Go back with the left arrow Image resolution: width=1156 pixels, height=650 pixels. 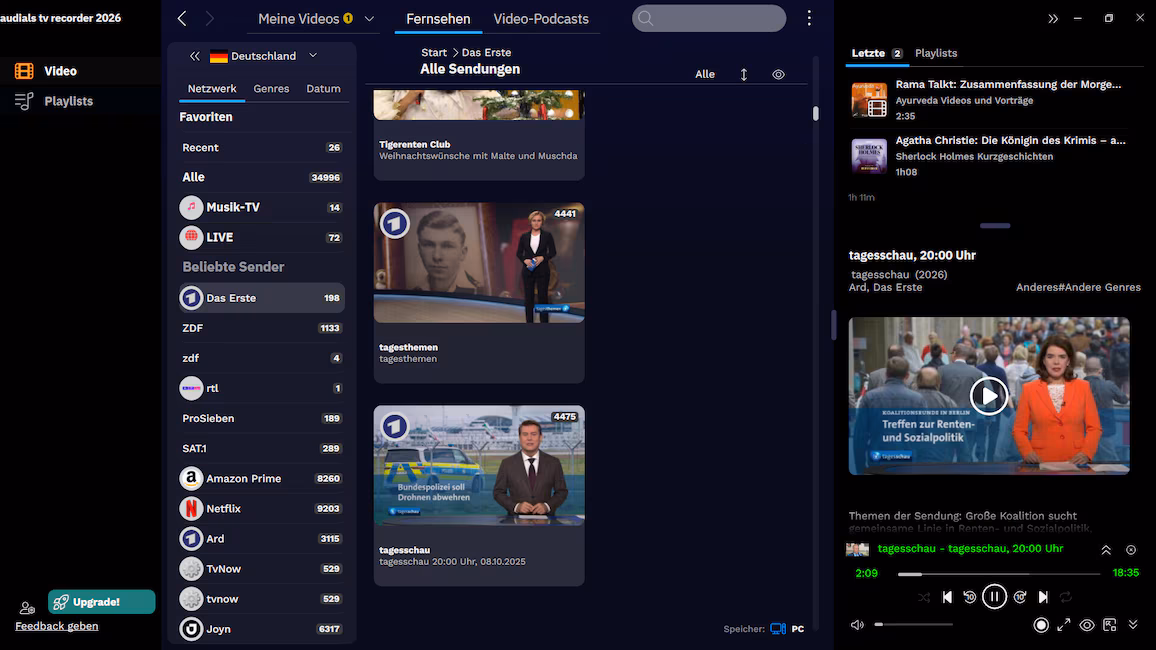pyautogui.click(x=182, y=18)
